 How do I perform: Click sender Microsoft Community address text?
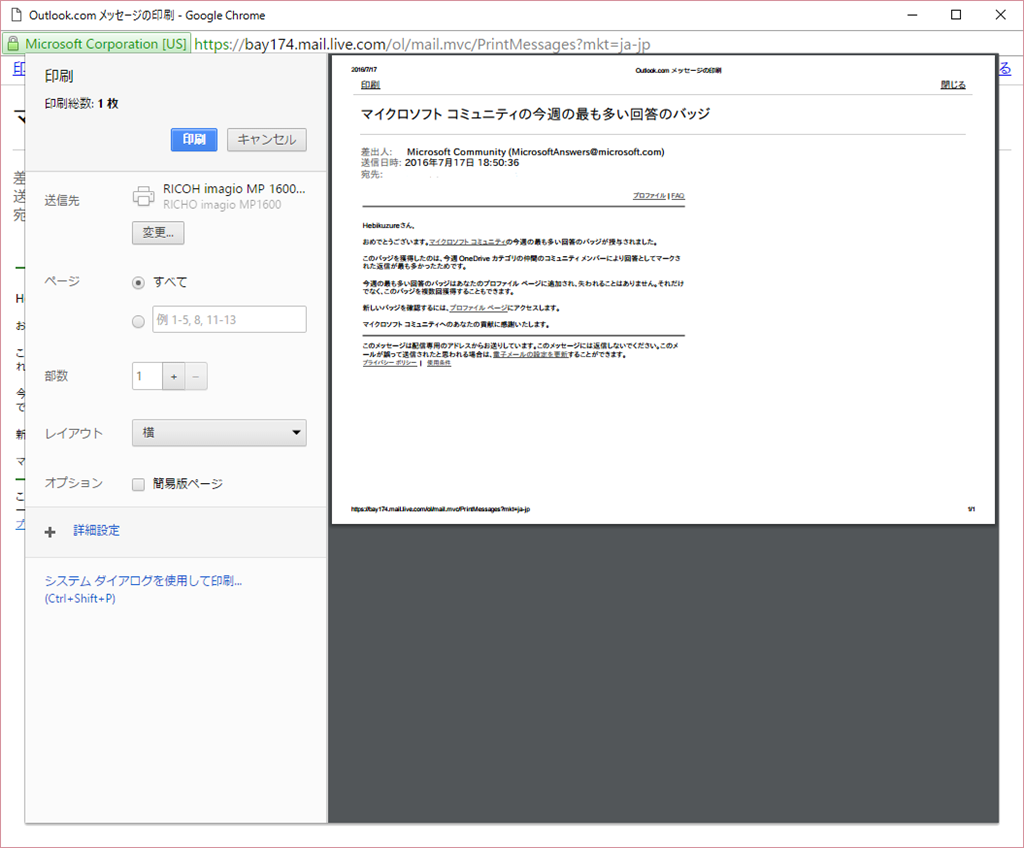pos(536,152)
